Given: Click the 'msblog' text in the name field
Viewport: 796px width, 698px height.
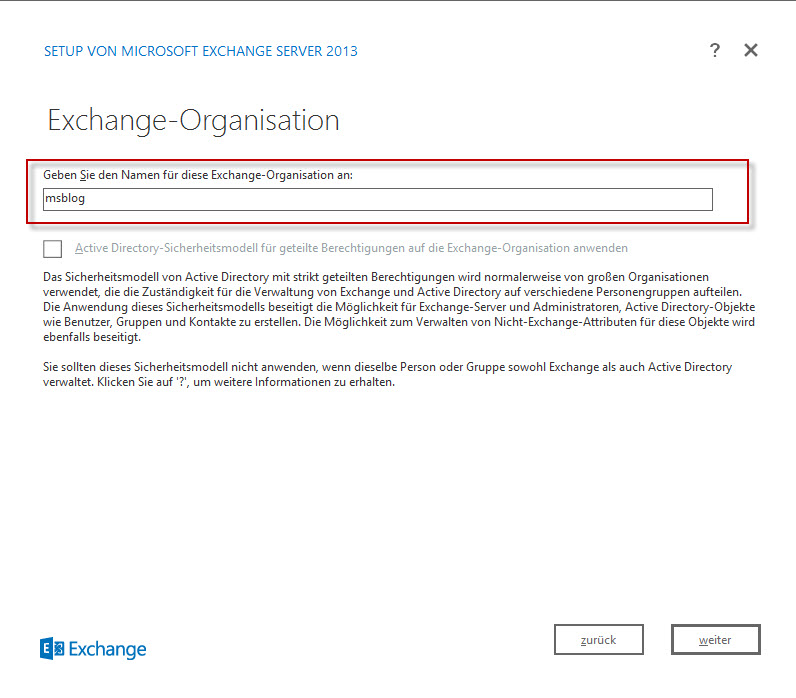Looking at the screenshot, I should (66, 200).
